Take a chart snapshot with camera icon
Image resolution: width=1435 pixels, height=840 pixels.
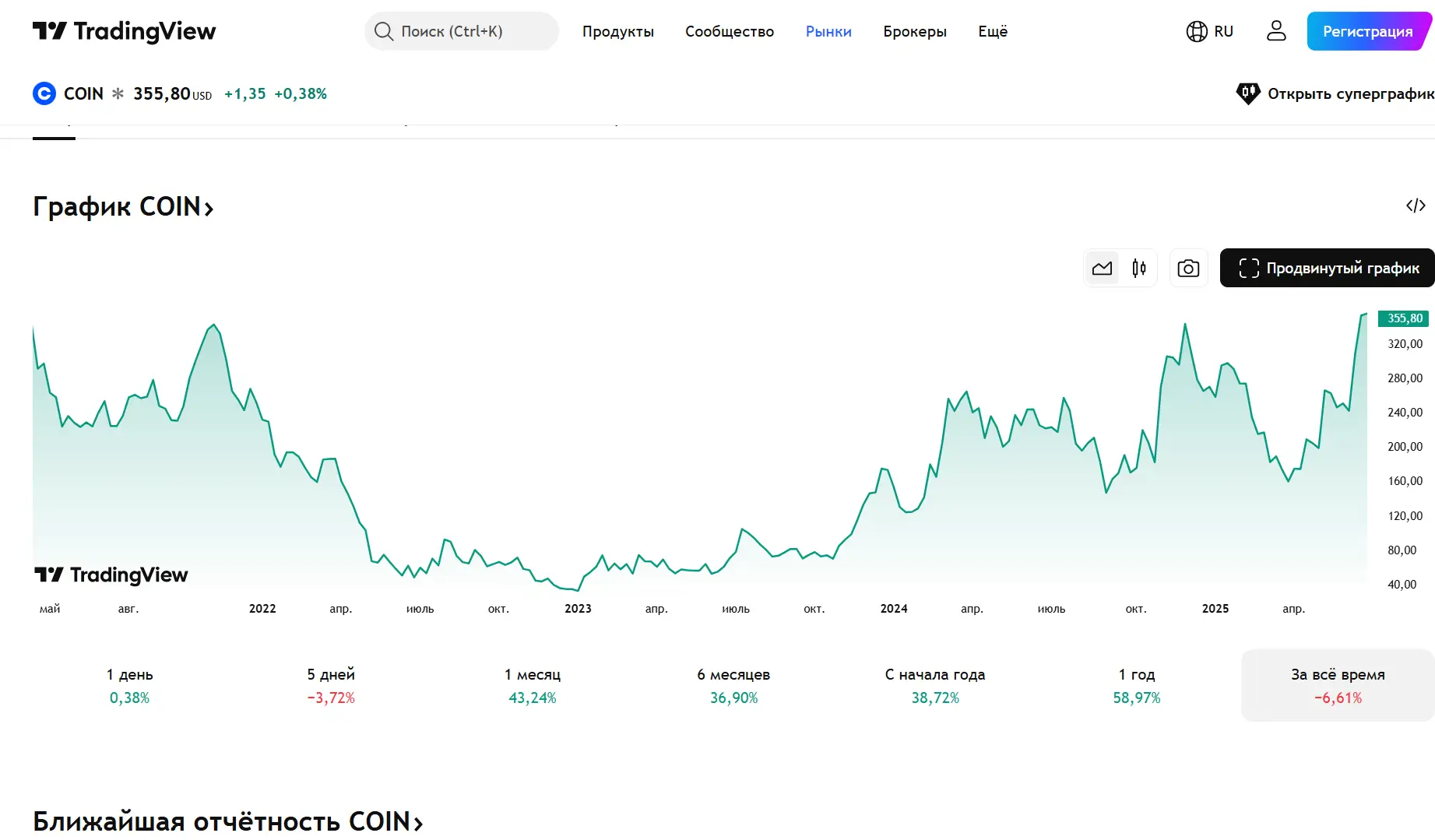pyautogui.click(x=1188, y=267)
